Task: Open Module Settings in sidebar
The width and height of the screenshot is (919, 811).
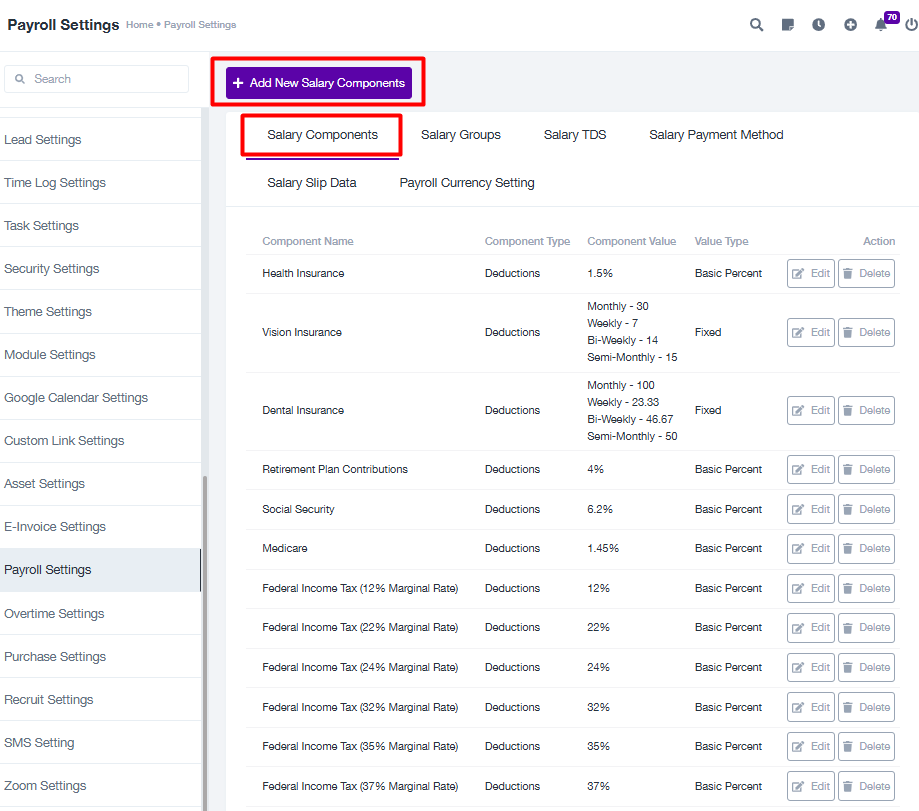Action: (100, 355)
